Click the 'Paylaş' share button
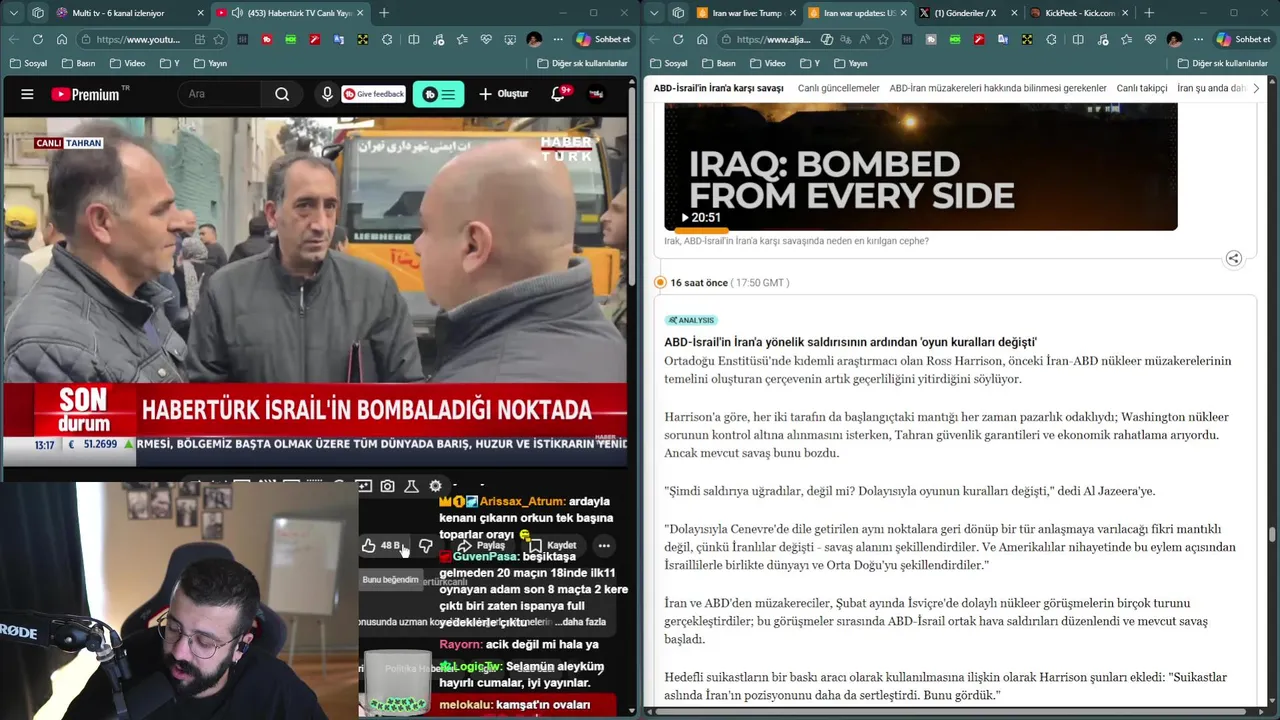1280x720 pixels. [481, 545]
